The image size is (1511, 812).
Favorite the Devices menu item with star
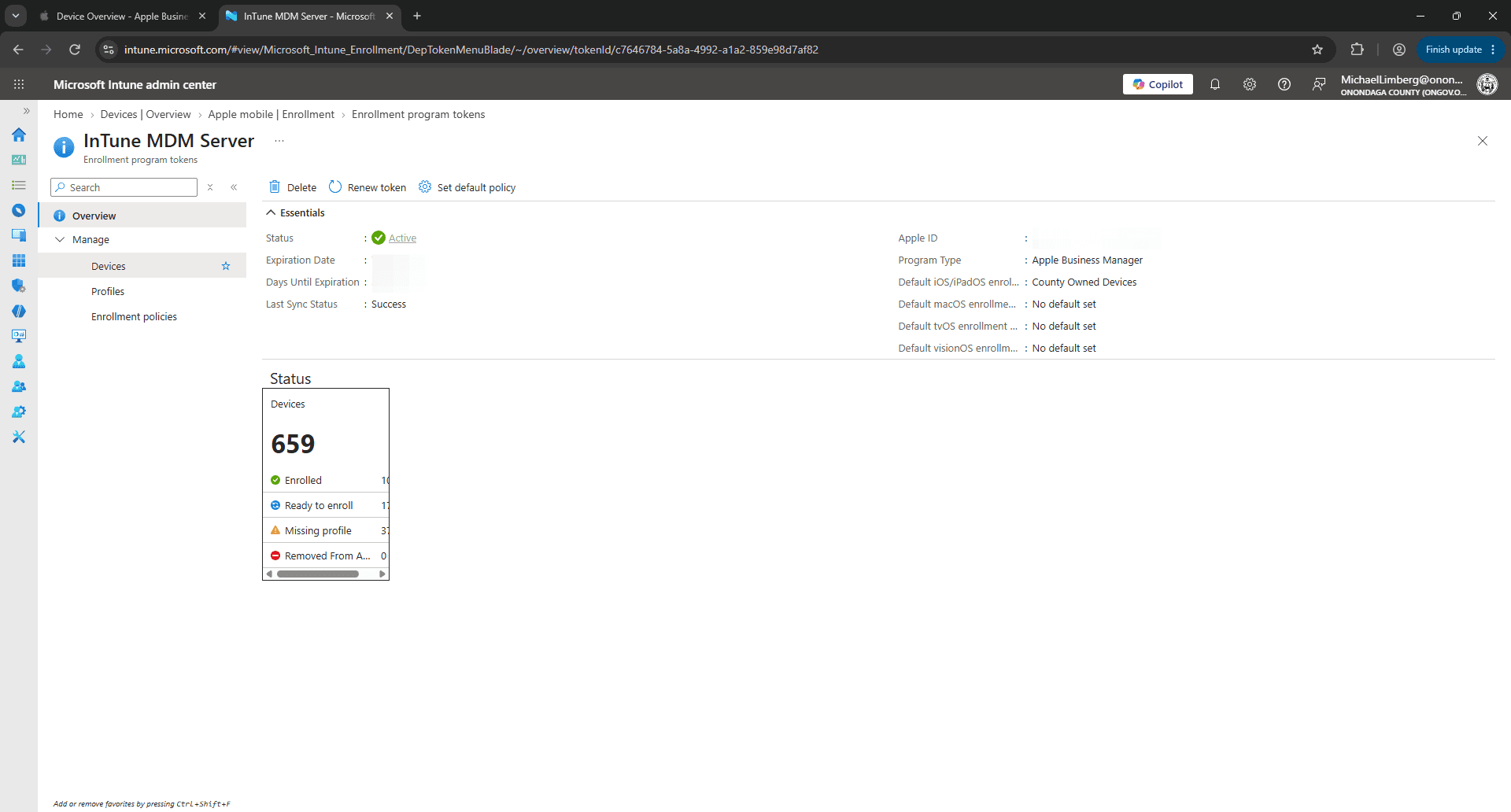click(226, 266)
